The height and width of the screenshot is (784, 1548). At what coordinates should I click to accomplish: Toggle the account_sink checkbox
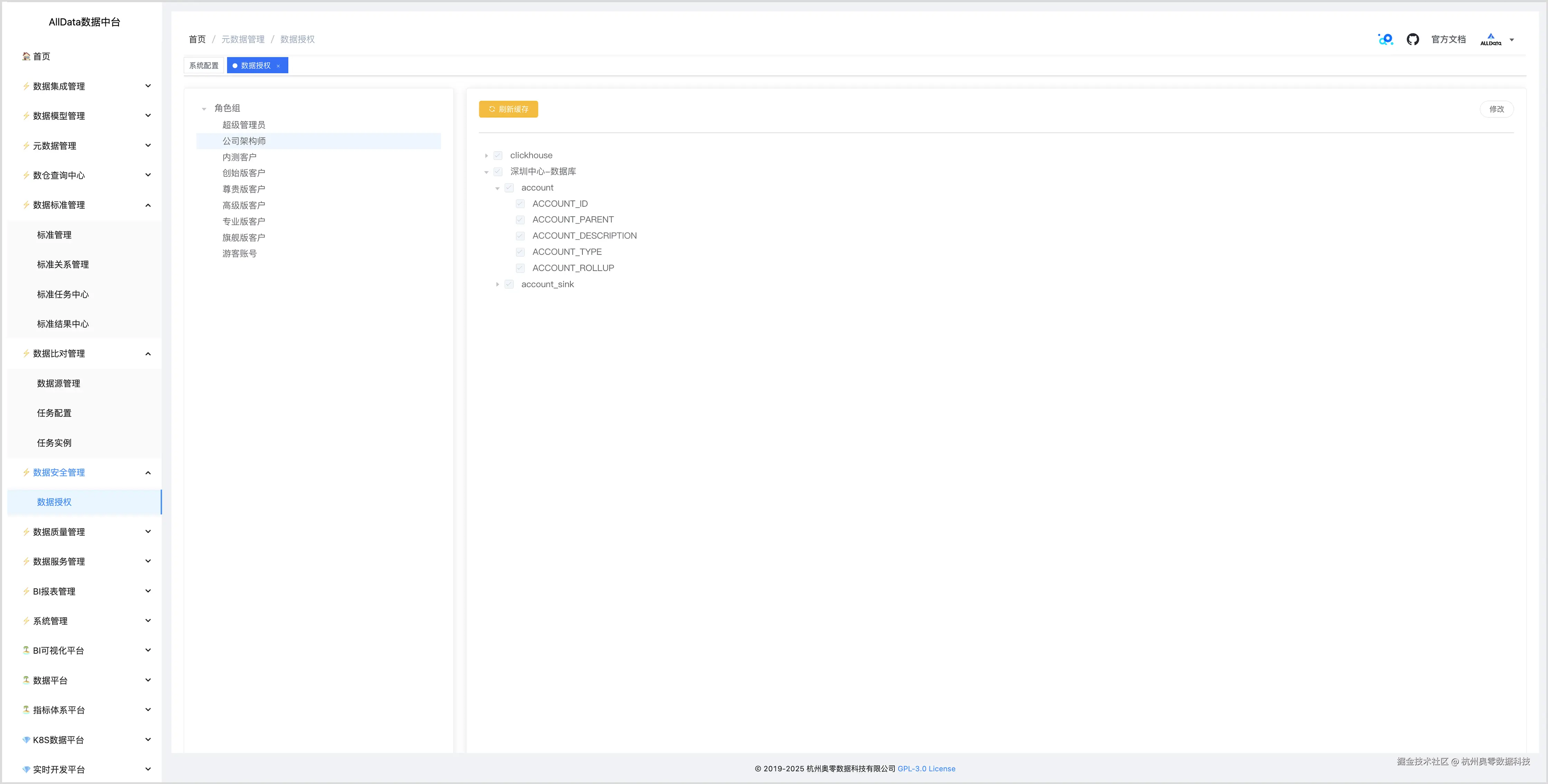tap(509, 284)
